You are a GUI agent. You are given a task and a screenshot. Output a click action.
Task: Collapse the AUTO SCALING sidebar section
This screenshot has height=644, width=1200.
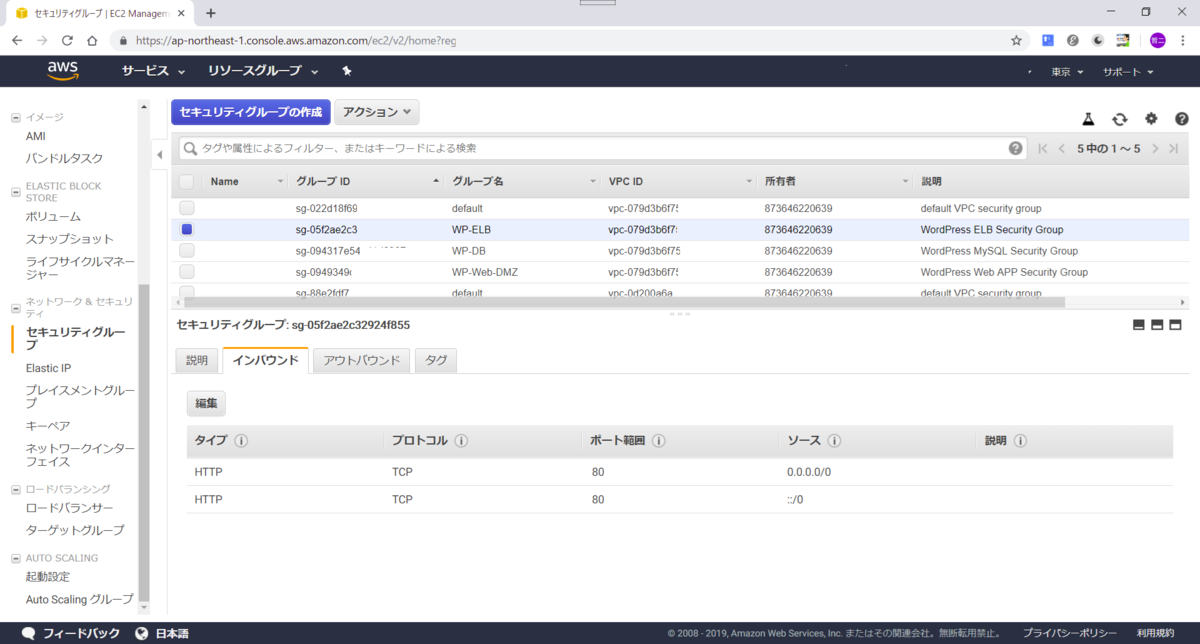click(15, 558)
